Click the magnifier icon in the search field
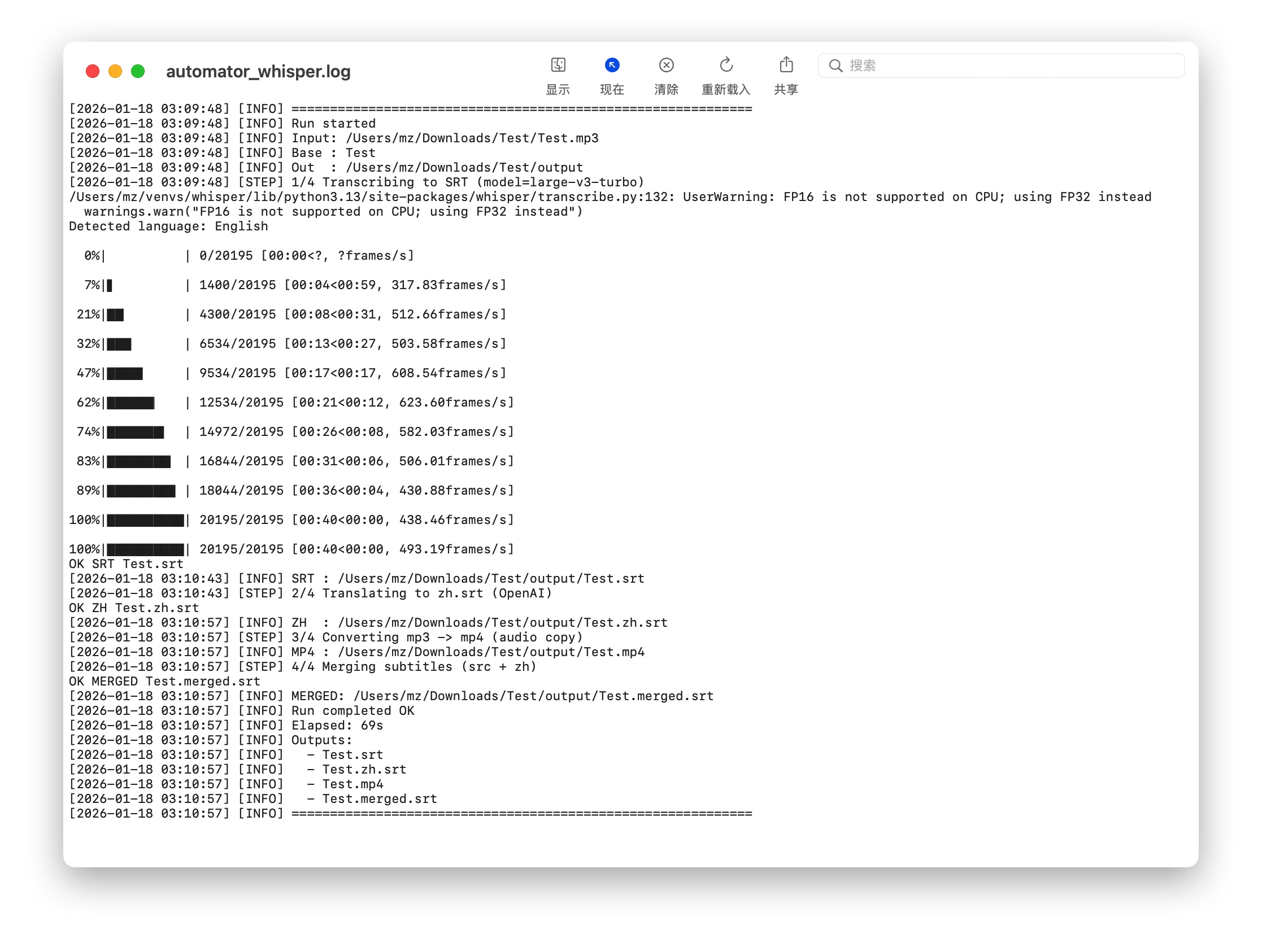The width and height of the screenshot is (1262, 952). pos(835,65)
